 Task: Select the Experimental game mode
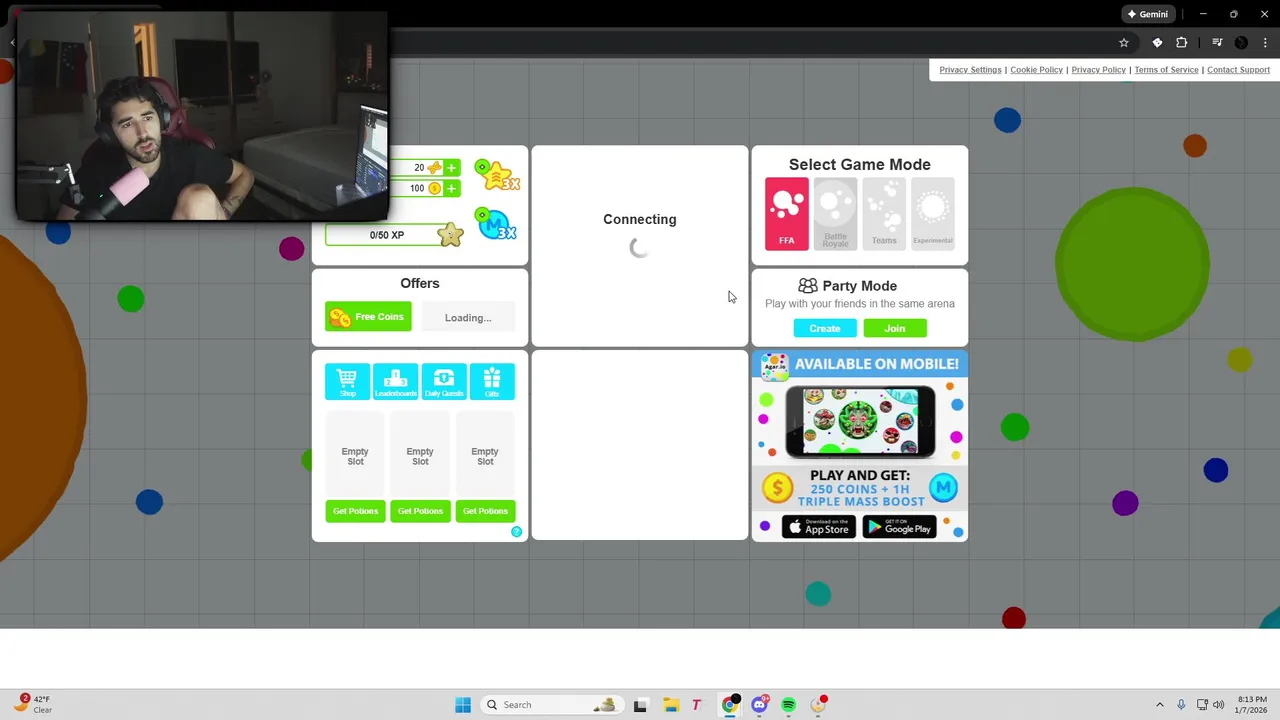[933, 213]
